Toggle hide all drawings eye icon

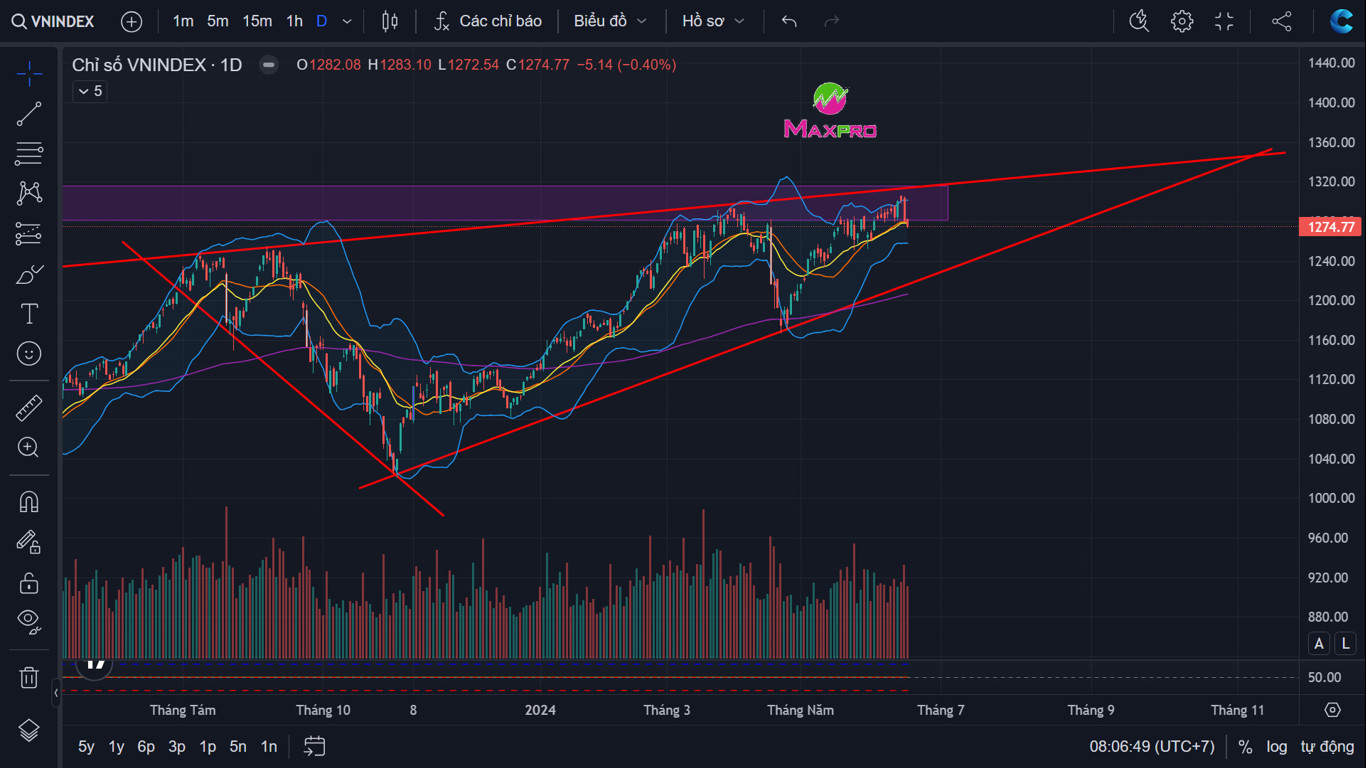click(29, 622)
